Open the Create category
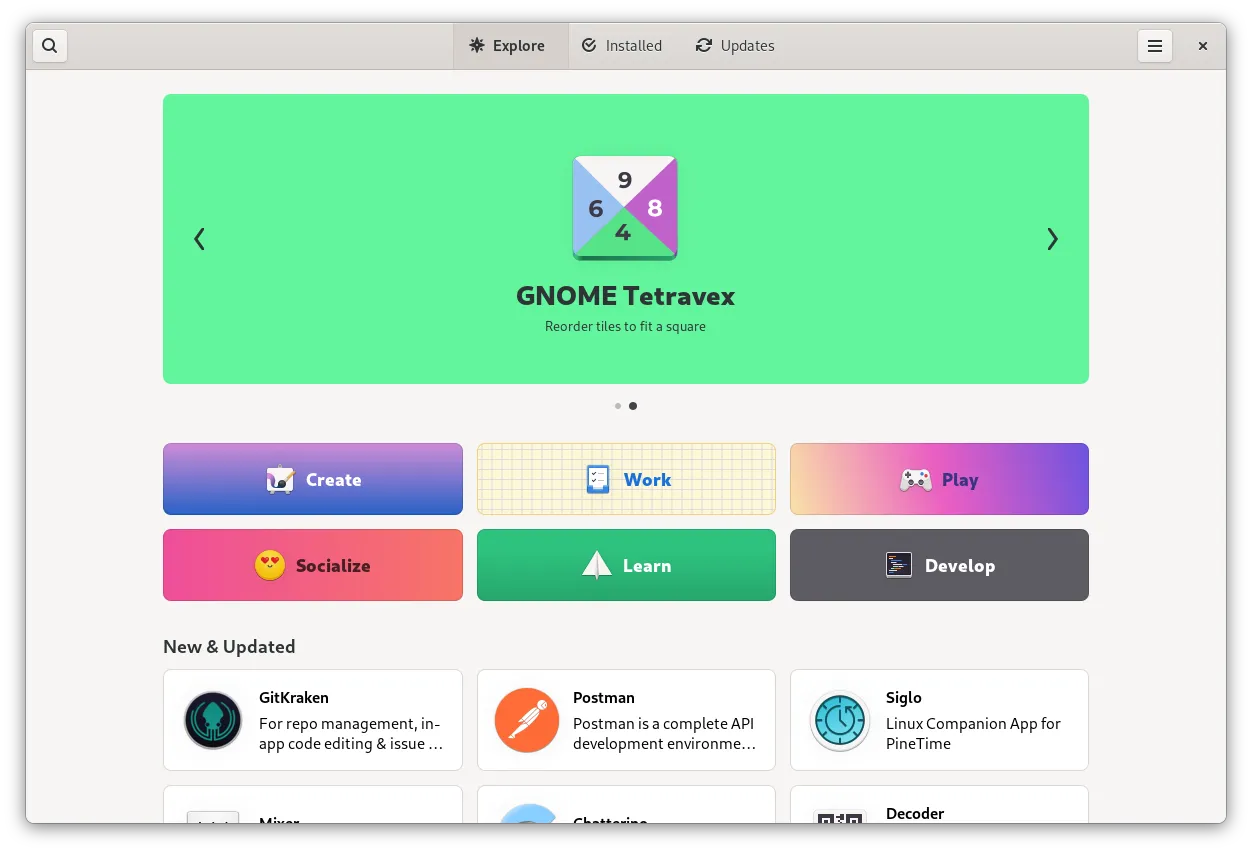1252x852 pixels. pyautogui.click(x=313, y=480)
